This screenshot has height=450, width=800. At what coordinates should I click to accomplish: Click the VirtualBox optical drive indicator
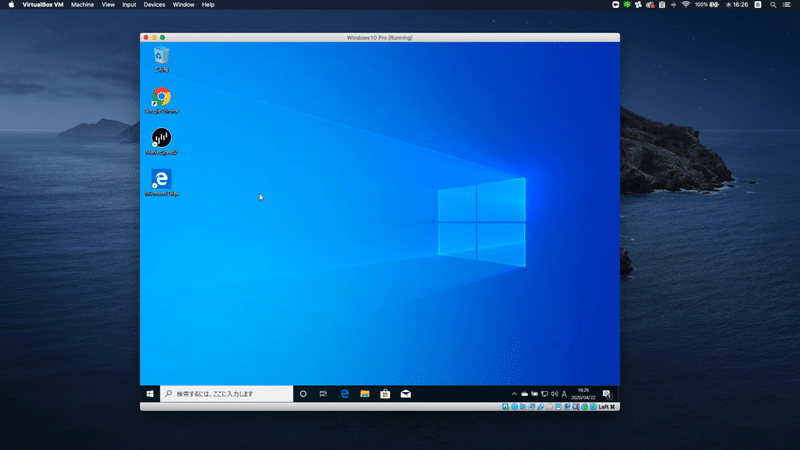(x=514, y=407)
